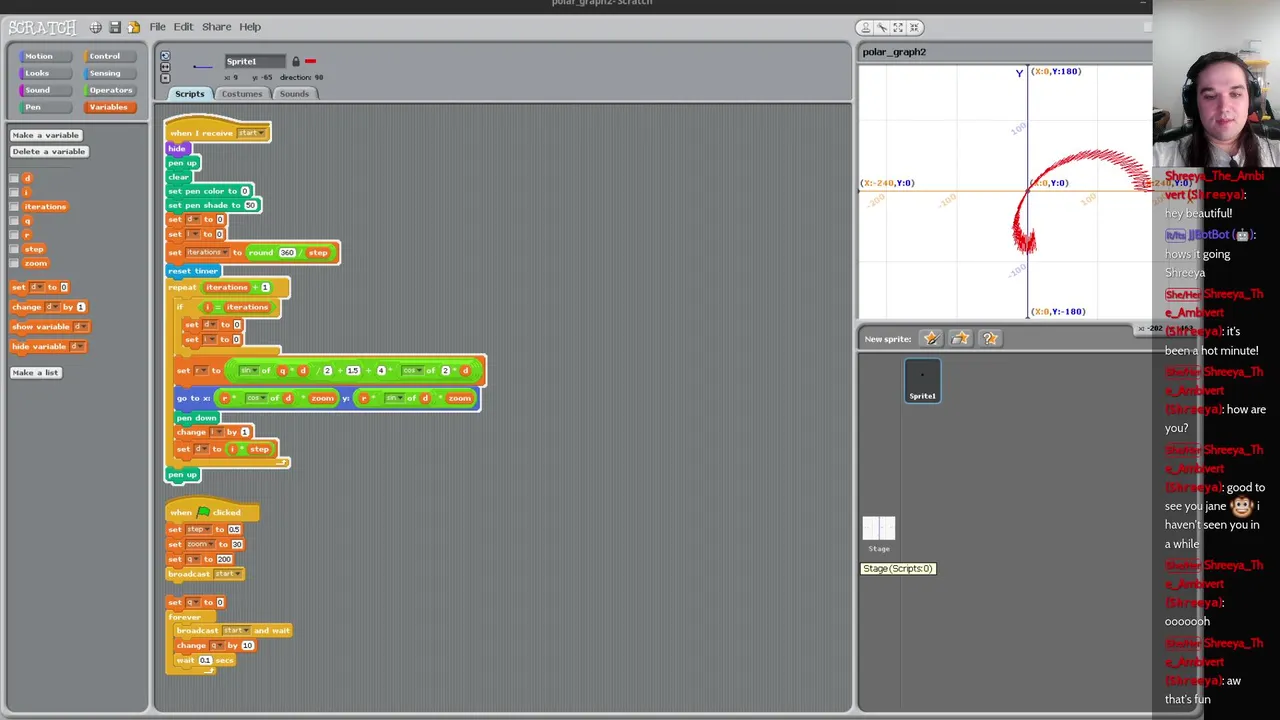Toggle the checkbox for variable zoom
The height and width of the screenshot is (720, 1280).
click(14, 263)
